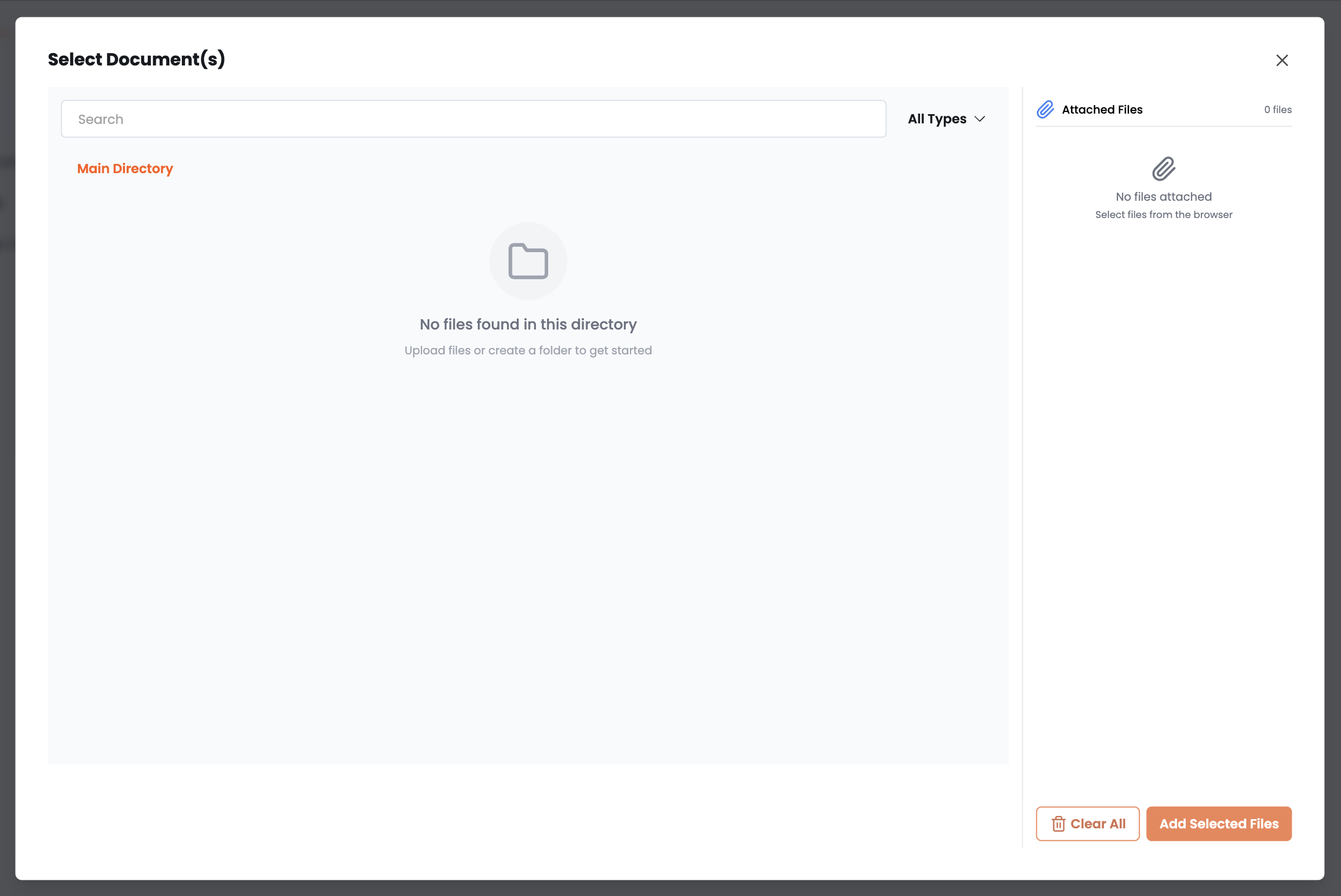Select the attachment icon in the right panel header
Screen dimensions: 1341x896
pyautogui.click(x=1046, y=109)
